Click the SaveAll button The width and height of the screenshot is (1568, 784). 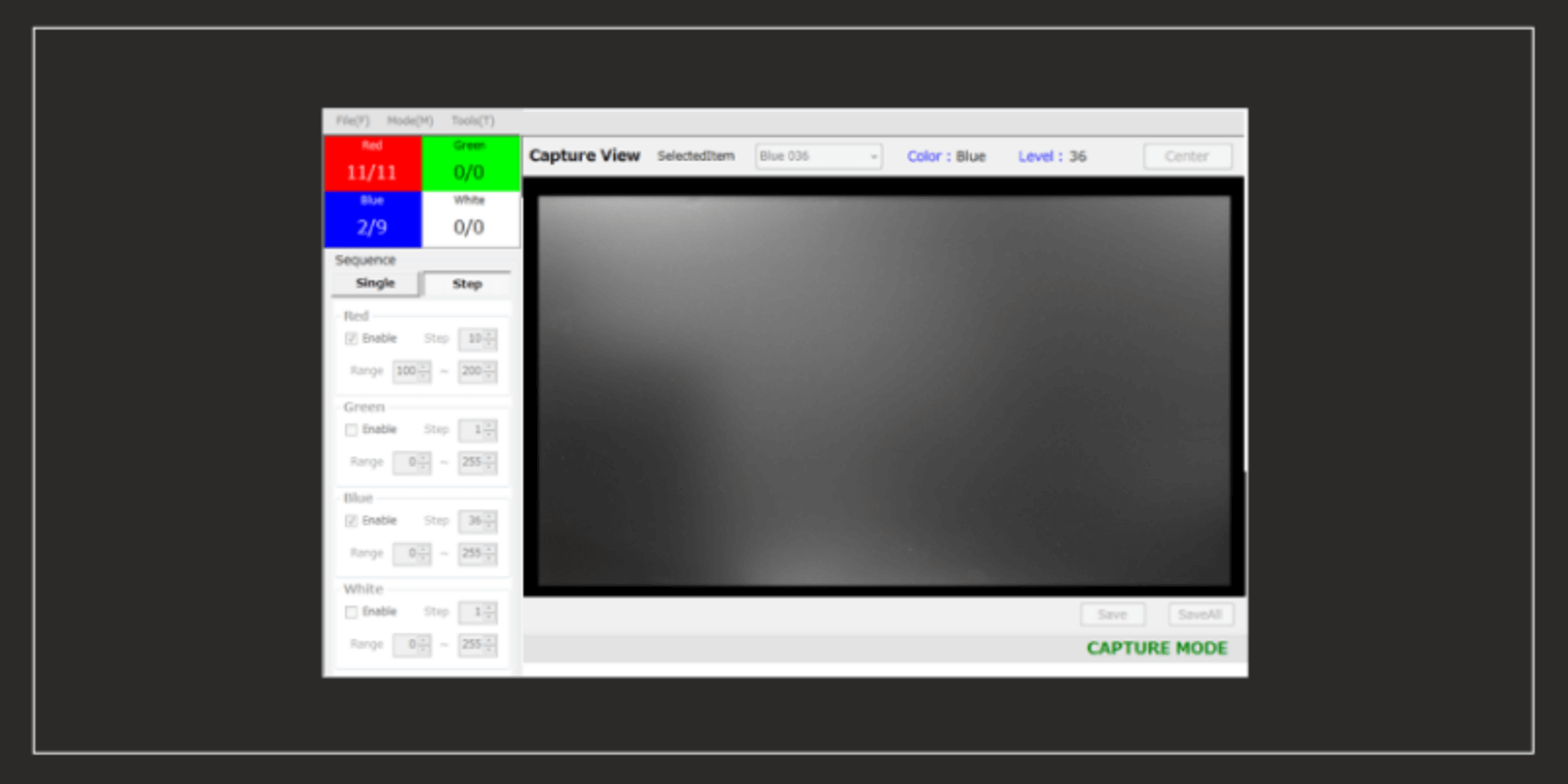[1200, 614]
